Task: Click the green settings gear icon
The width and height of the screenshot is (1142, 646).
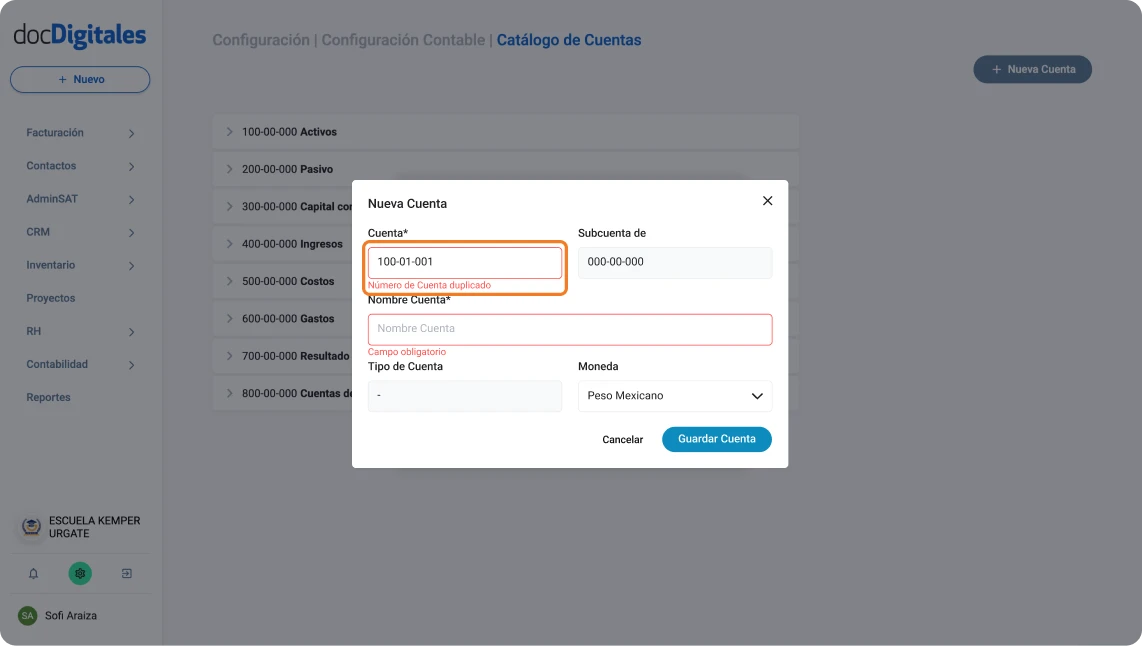Action: tap(79, 572)
